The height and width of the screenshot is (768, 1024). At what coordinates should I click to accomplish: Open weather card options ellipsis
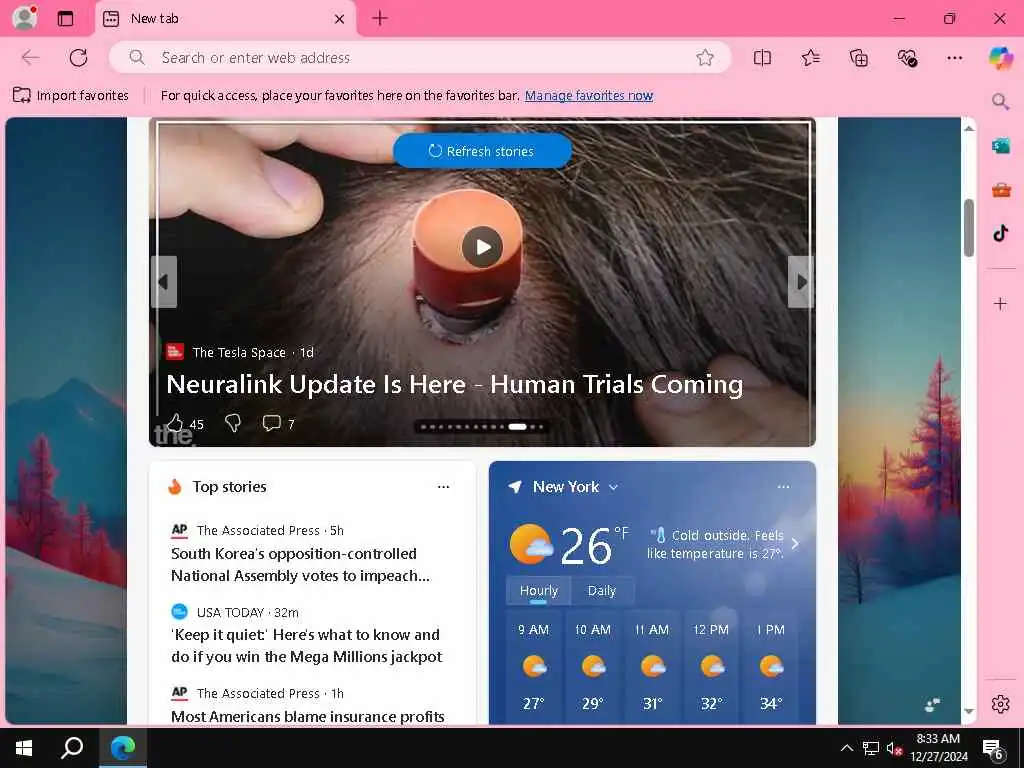point(784,487)
